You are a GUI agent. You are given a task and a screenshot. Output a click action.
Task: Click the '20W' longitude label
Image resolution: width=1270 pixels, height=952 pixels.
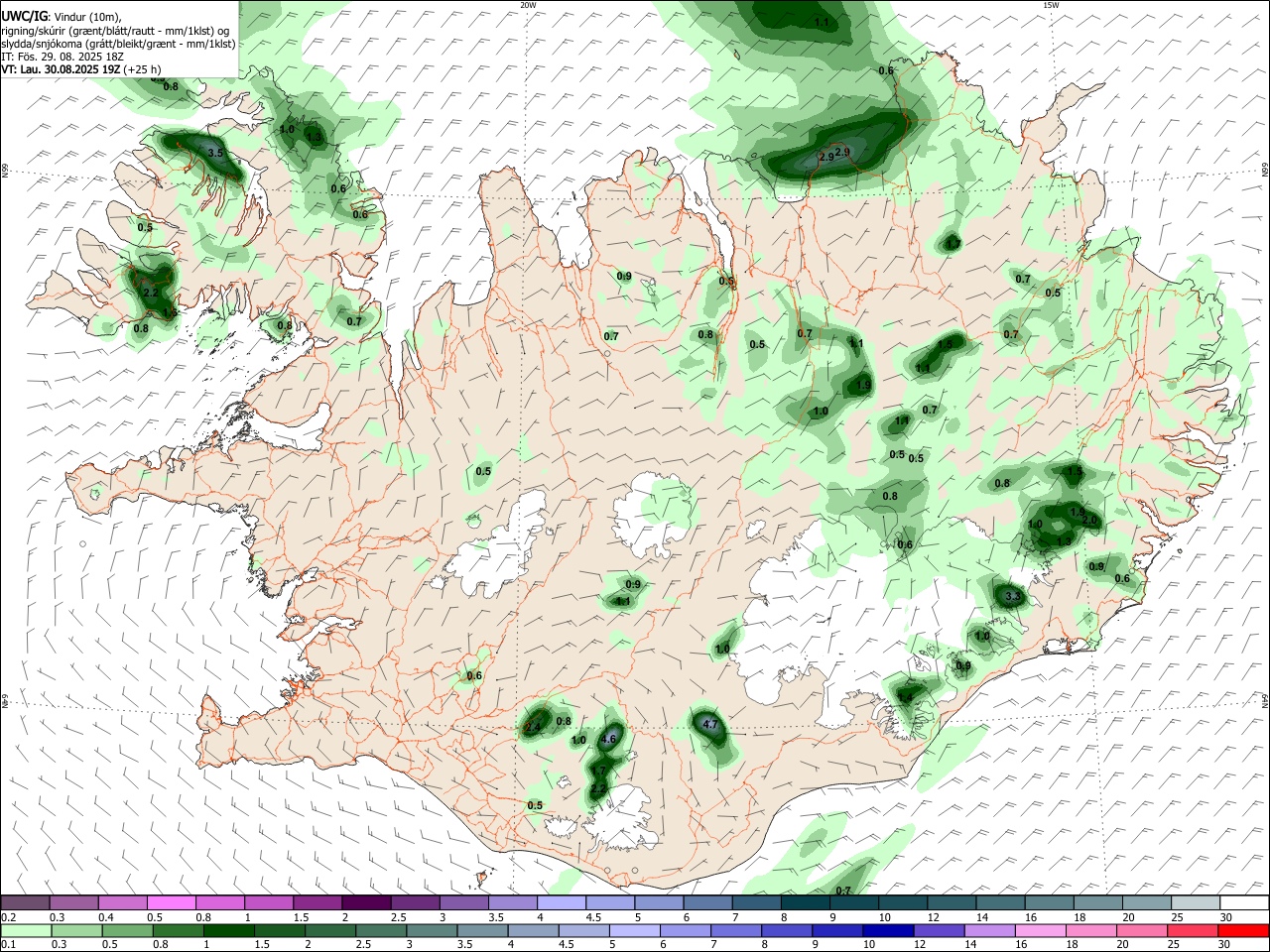coord(528,5)
